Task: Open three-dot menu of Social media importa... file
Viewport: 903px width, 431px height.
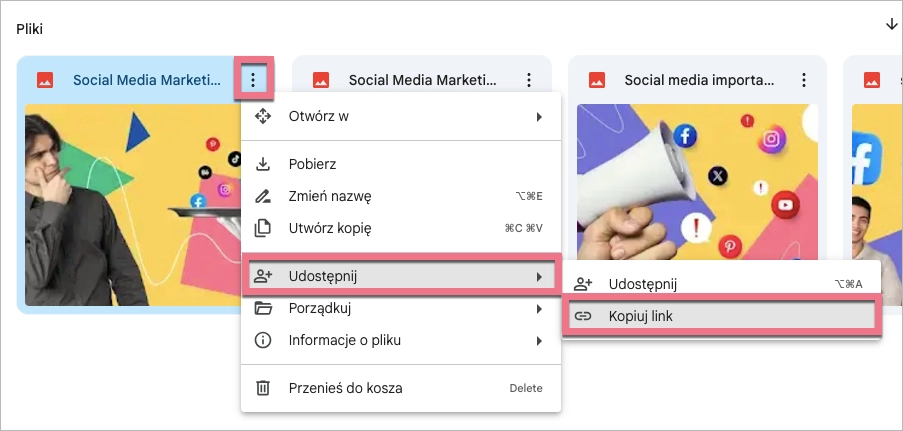Action: 804,80
